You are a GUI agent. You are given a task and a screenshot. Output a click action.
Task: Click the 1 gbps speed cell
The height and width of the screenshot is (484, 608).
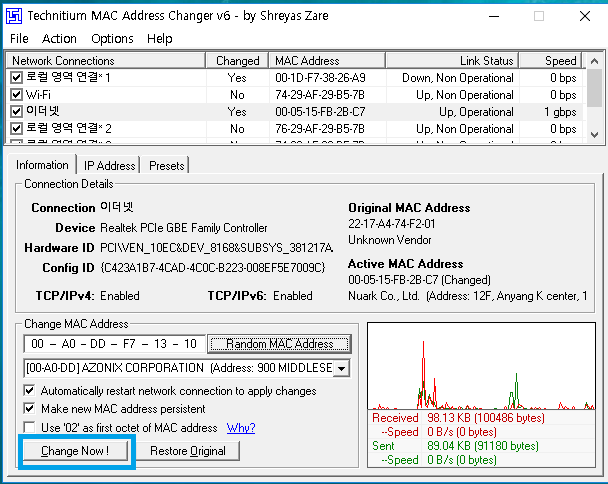560,112
